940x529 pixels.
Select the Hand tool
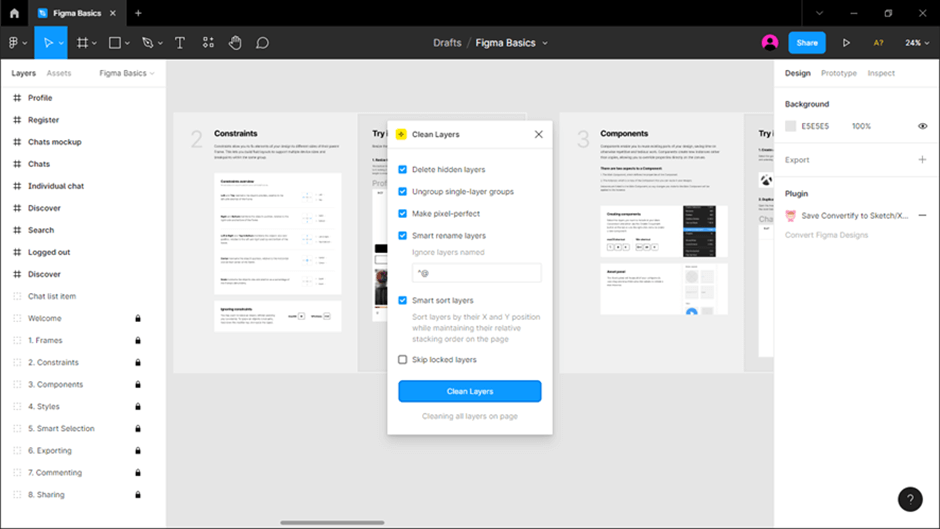click(235, 43)
